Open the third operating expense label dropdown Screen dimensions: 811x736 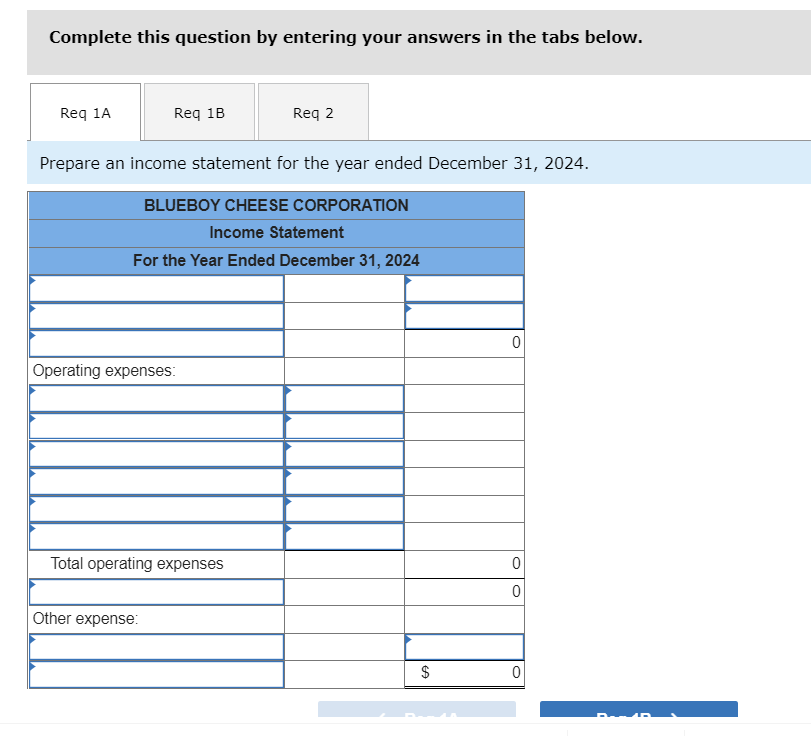156,453
